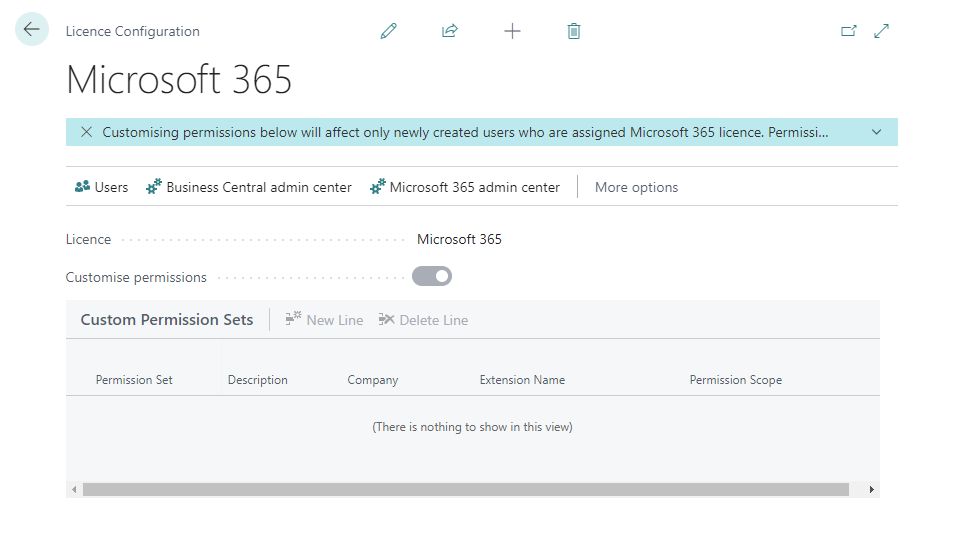Sort by Permission Set column header
956x535 pixels.
click(134, 380)
